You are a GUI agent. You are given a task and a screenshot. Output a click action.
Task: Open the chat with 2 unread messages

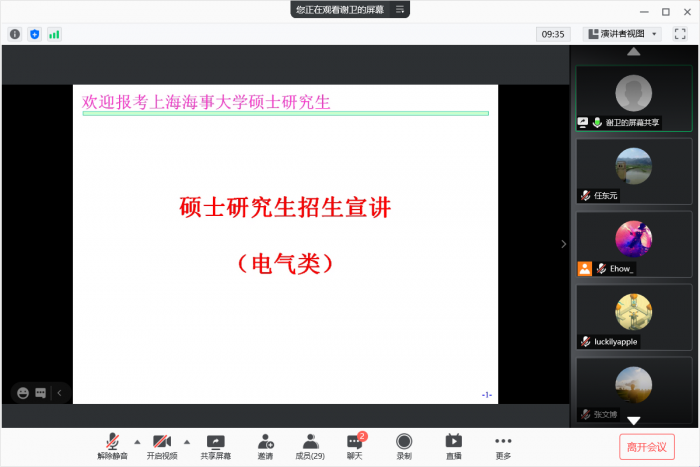(x=355, y=446)
